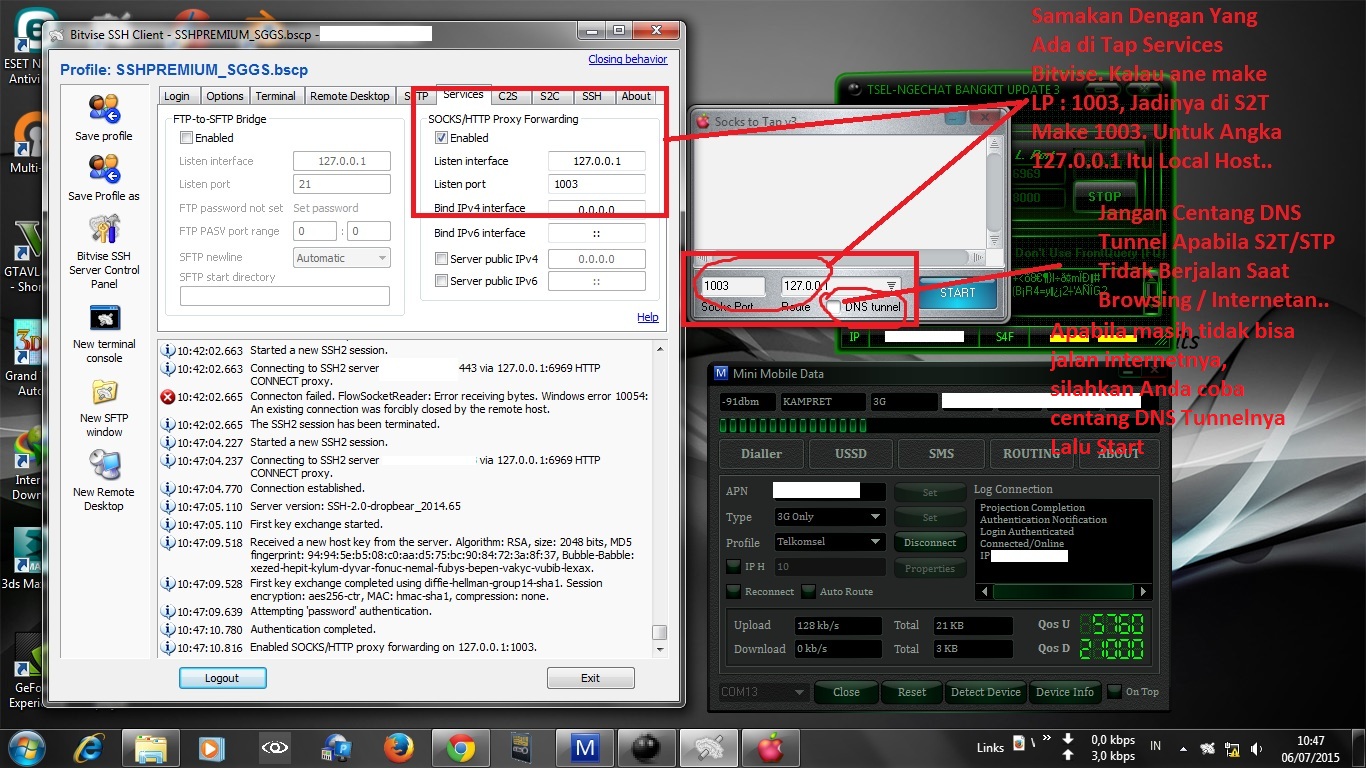Click the error icon on Connection failed log entry
The height and width of the screenshot is (768, 1366).
coord(168,397)
